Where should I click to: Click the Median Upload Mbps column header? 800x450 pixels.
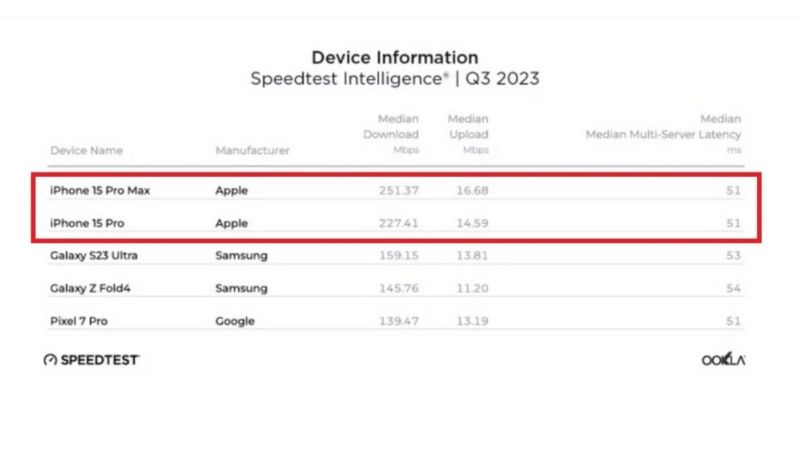[468, 134]
